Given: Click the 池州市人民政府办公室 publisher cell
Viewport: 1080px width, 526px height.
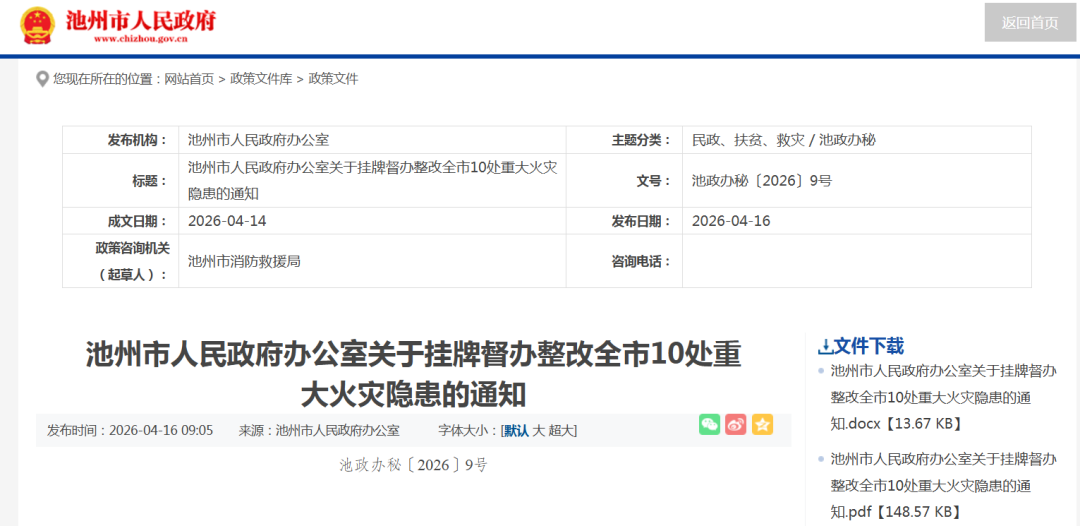Looking at the screenshot, I should coord(372,140).
